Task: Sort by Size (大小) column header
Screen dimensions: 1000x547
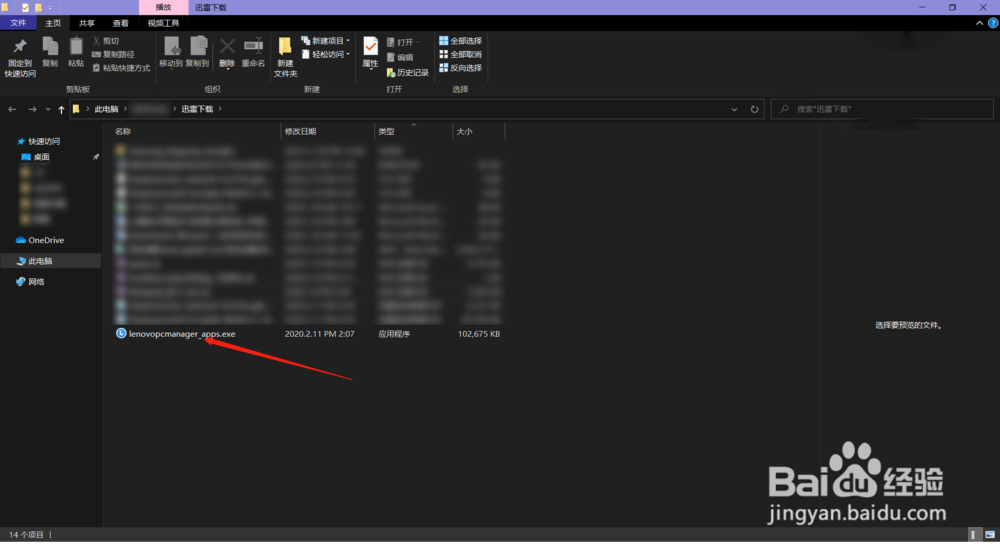Action: [478, 131]
